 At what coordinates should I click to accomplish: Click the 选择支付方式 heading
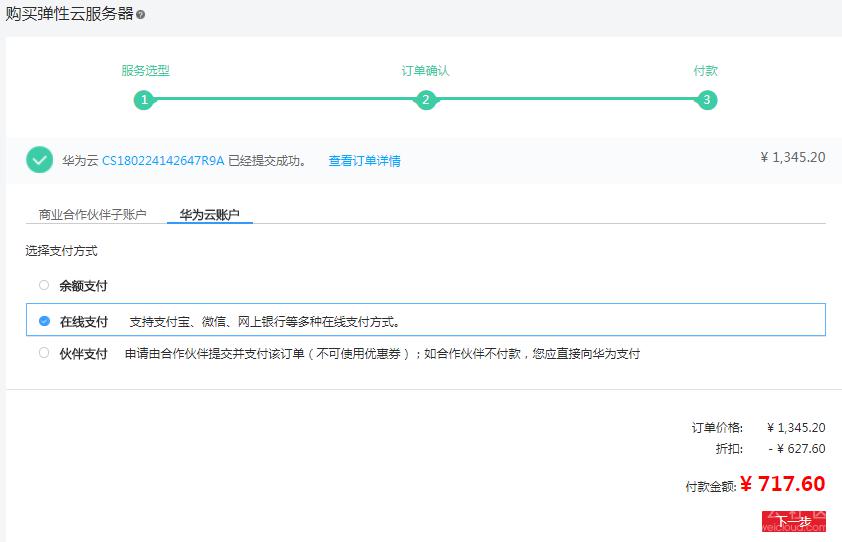(61, 251)
